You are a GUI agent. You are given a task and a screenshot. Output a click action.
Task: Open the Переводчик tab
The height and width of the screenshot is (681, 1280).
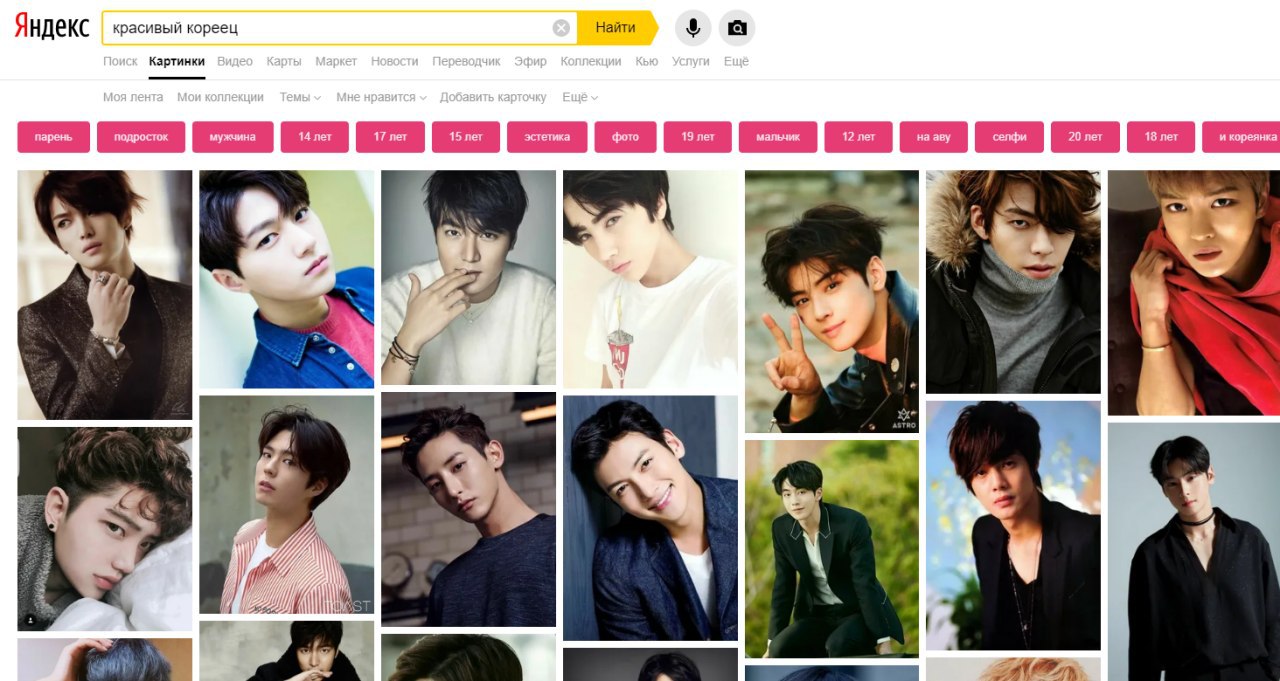pyautogui.click(x=466, y=61)
